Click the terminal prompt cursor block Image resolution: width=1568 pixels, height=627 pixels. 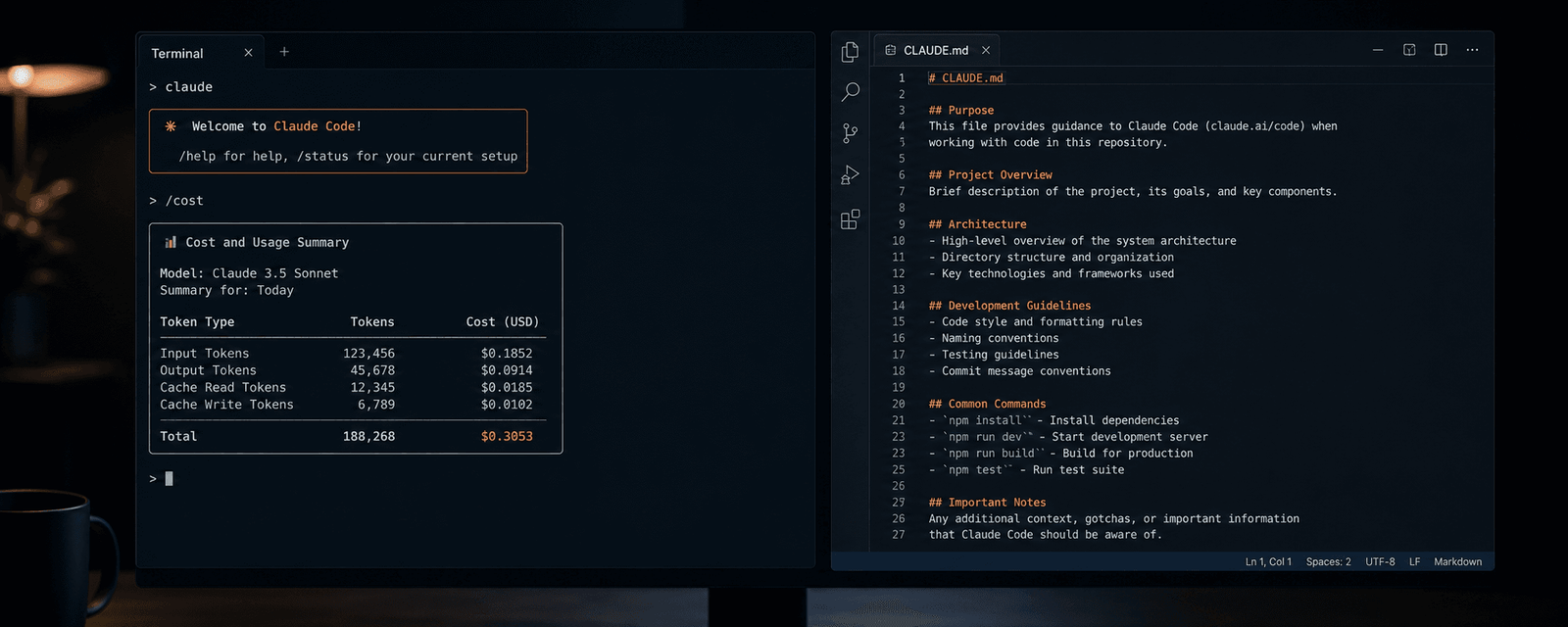pos(169,478)
